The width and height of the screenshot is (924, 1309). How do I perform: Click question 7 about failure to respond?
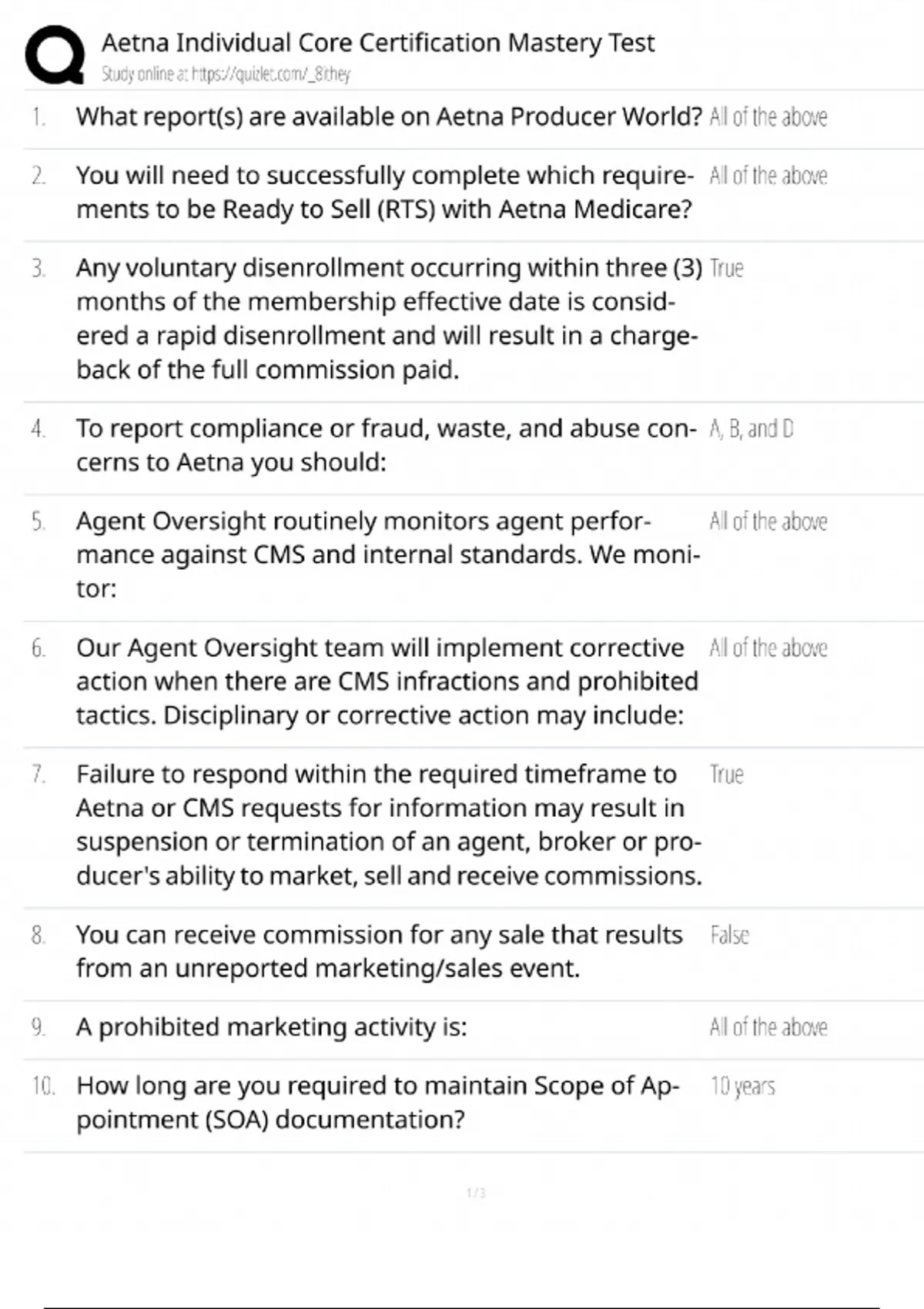tap(388, 825)
